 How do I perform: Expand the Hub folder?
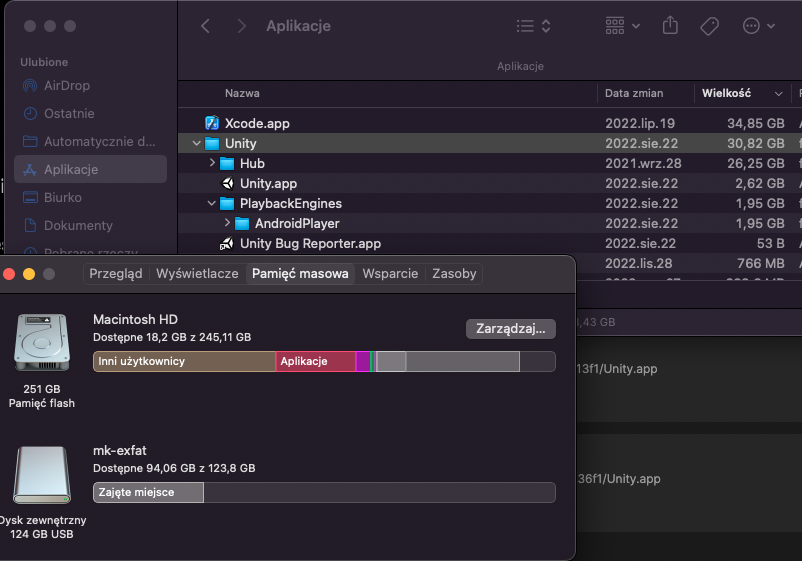(212, 163)
